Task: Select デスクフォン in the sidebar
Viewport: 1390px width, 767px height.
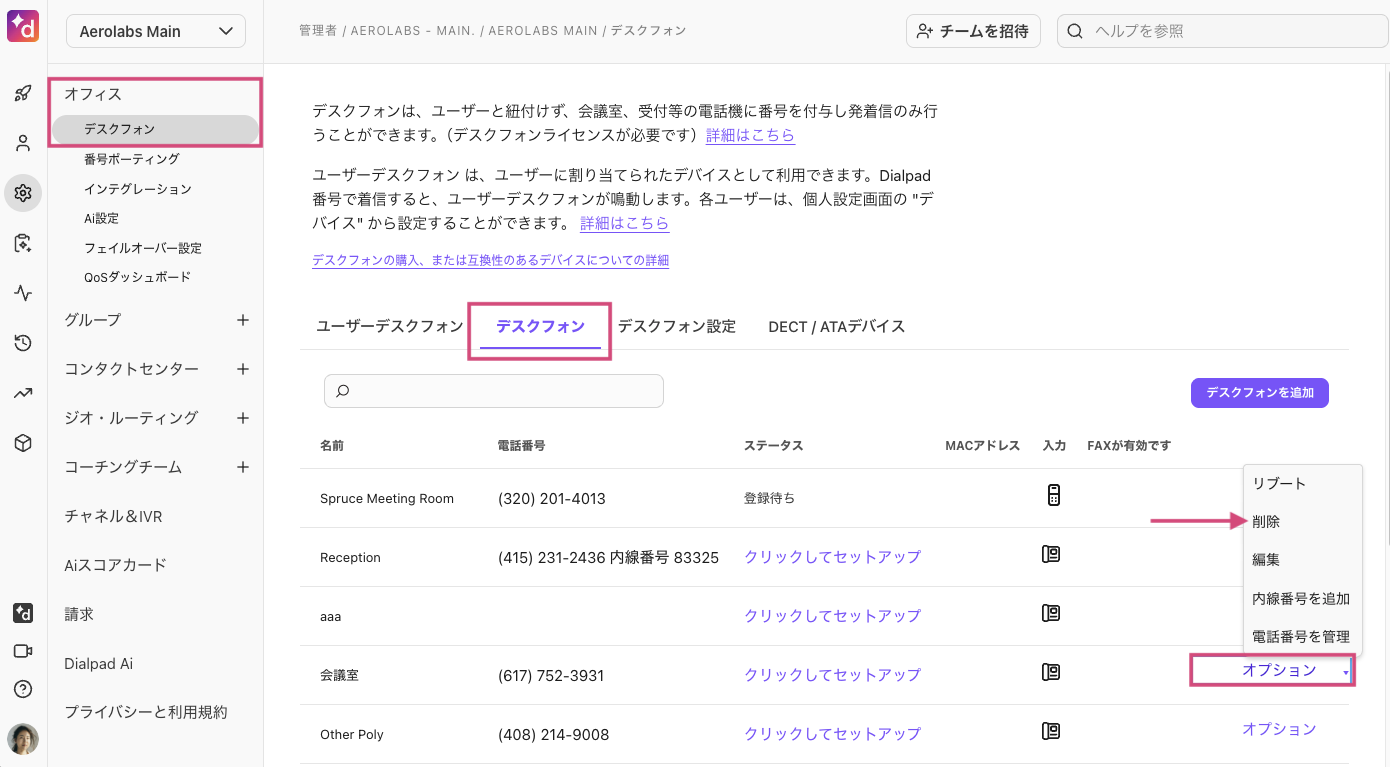Action: point(156,129)
